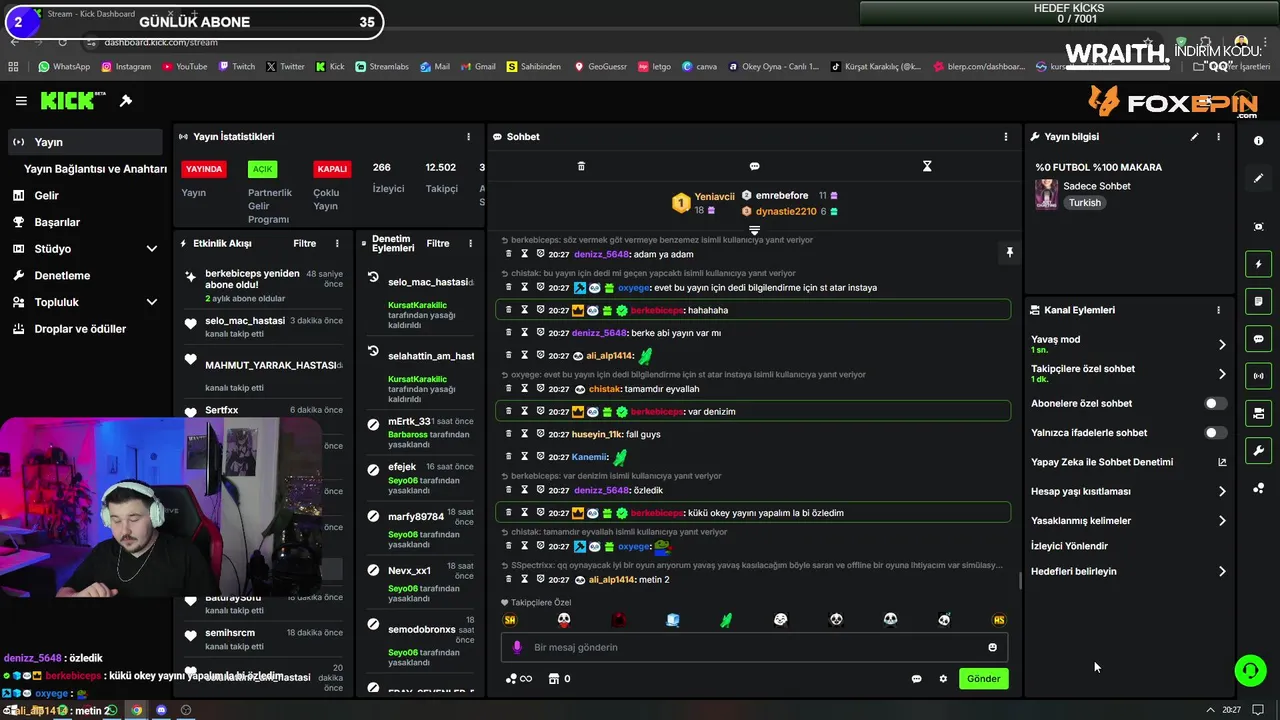This screenshot has height=720, width=1280.
Task: Click the Turkish language tag
Action: click(x=1084, y=203)
